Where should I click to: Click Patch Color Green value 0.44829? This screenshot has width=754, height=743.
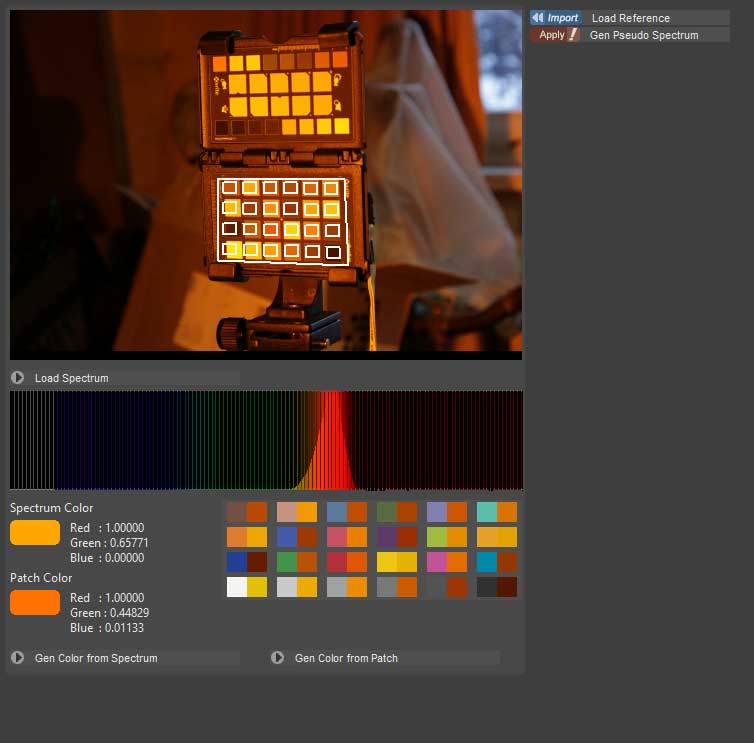(x=129, y=613)
